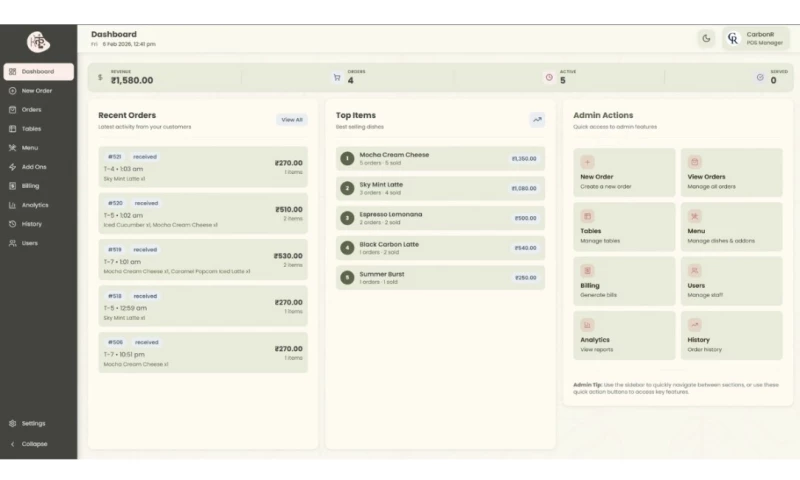Open recent order #506
This screenshot has height=480, width=800.
203,352
